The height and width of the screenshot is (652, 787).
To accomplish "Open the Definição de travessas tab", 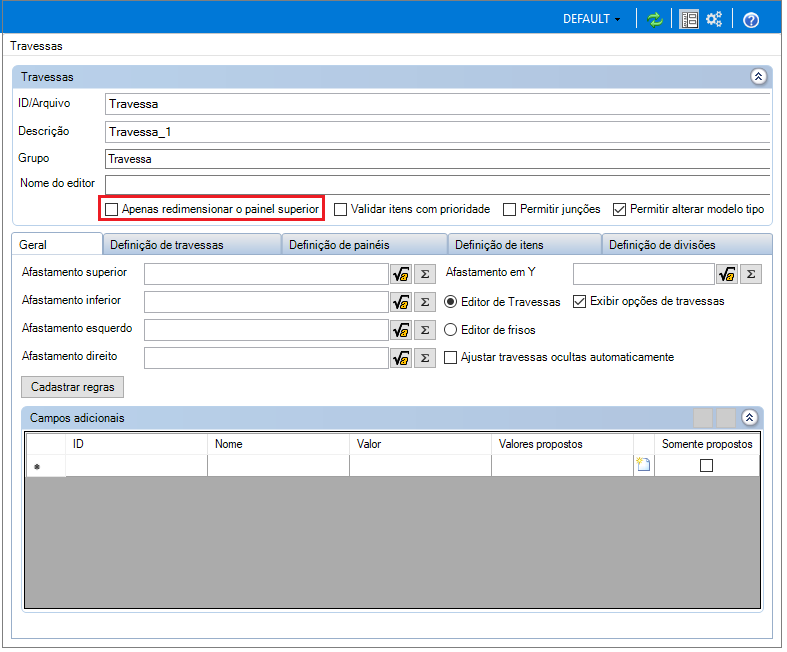I will [x=193, y=246].
